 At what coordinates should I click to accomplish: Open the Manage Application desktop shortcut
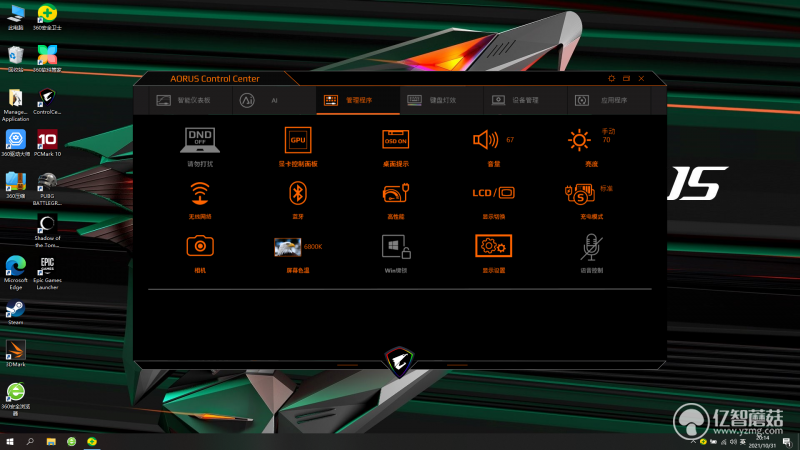click(16, 105)
